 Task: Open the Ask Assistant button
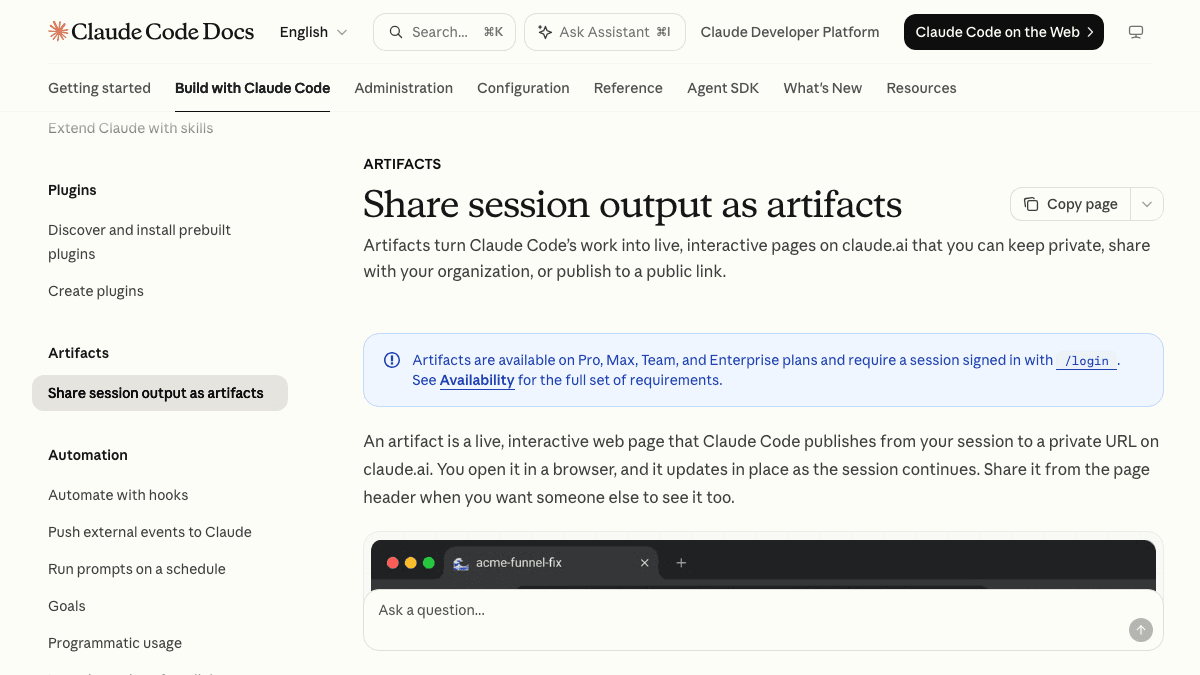click(605, 32)
